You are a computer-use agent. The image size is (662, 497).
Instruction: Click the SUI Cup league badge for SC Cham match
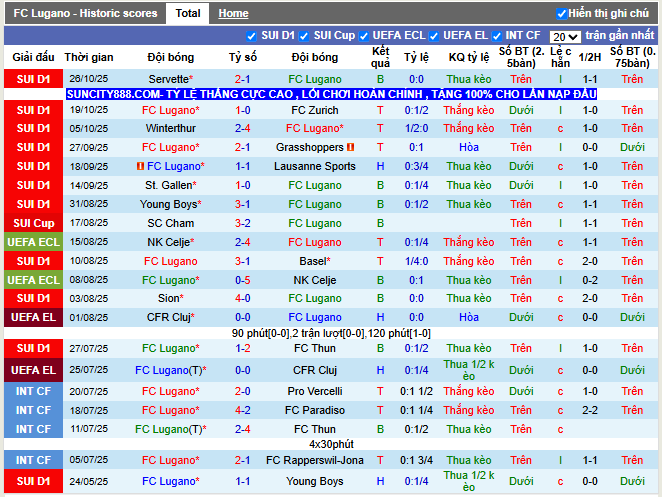tap(33, 223)
